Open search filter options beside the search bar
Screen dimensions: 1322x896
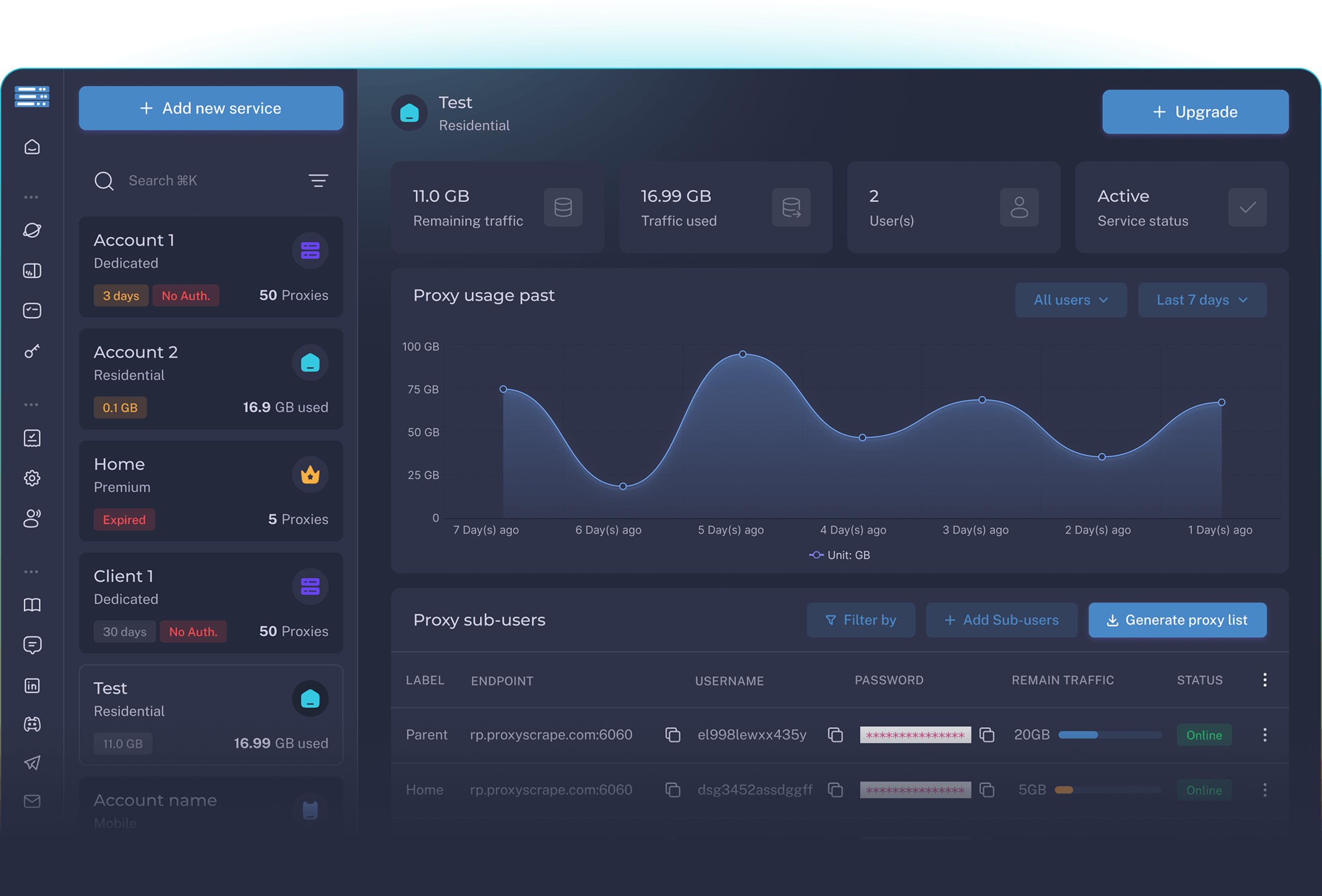(x=318, y=181)
